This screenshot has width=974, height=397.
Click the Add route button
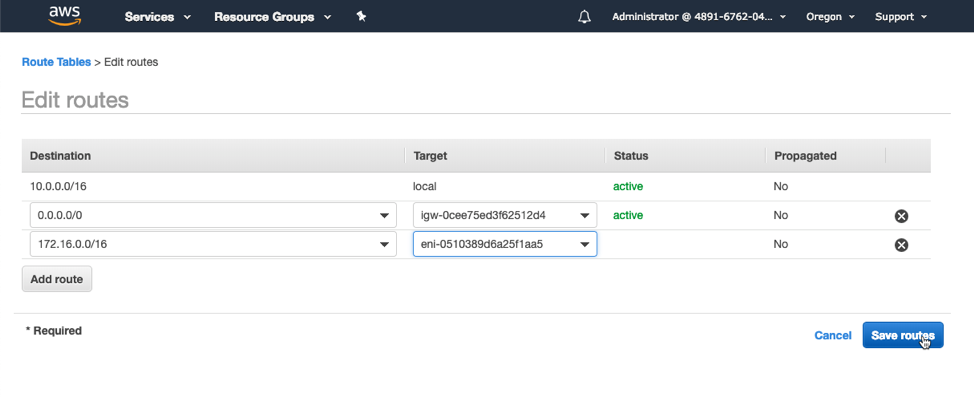[57, 279]
